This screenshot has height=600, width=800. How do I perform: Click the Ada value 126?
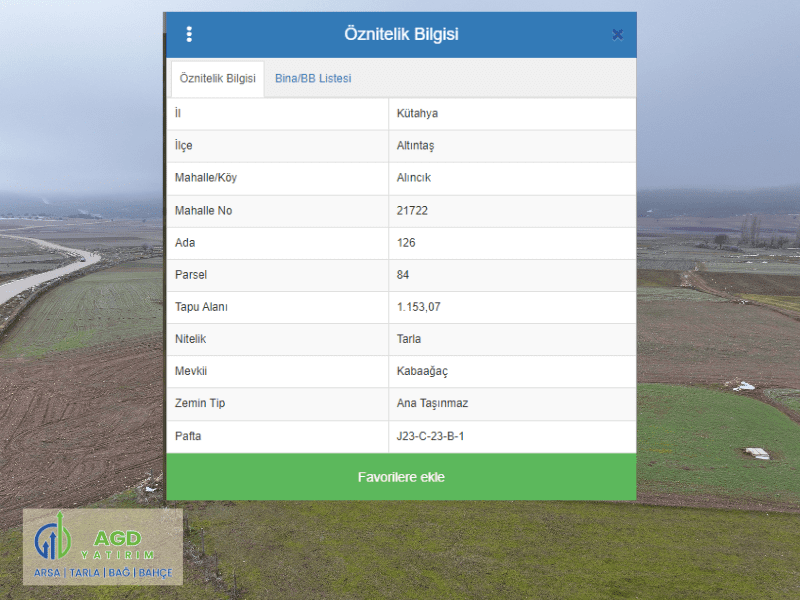[x=406, y=243]
